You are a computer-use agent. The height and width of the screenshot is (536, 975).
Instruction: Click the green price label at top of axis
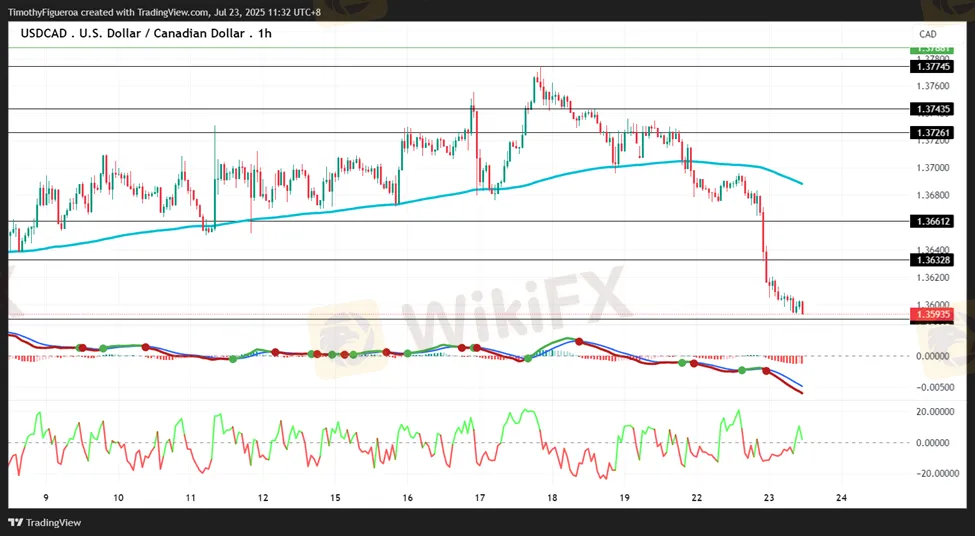[x=931, y=49]
